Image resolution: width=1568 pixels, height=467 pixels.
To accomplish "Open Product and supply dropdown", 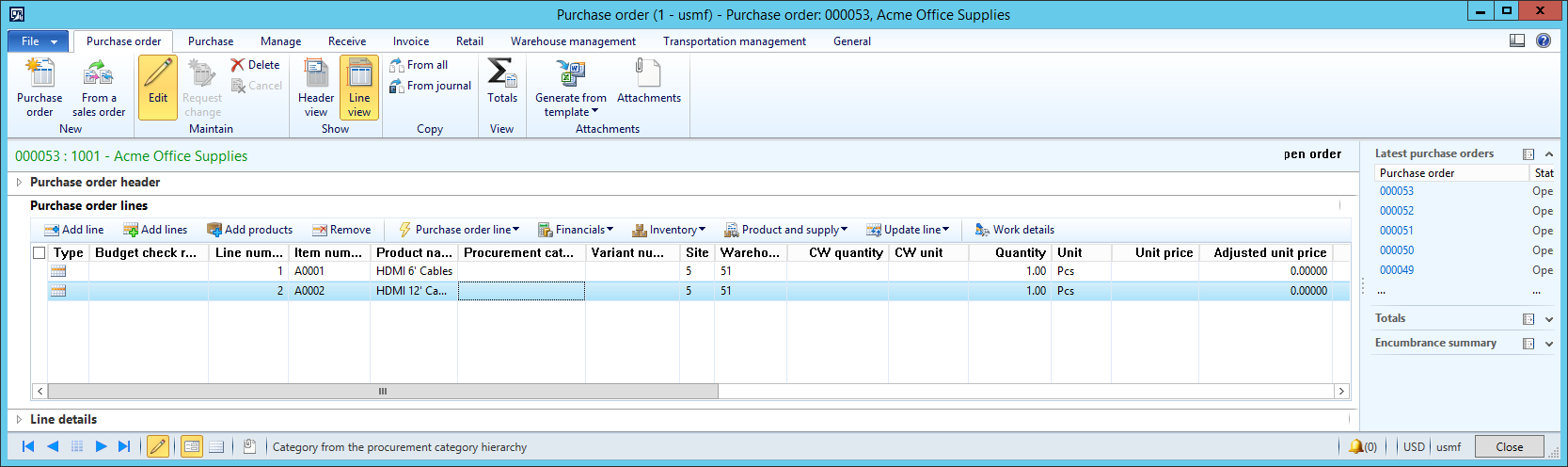I will (x=785, y=230).
